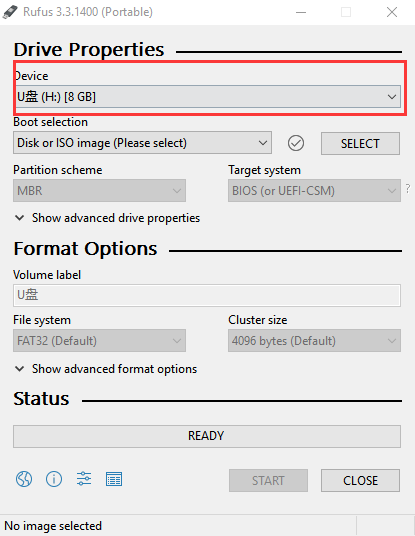This screenshot has height=536, width=415.
Task: Open the Device dropdown list
Action: (208, 97)
